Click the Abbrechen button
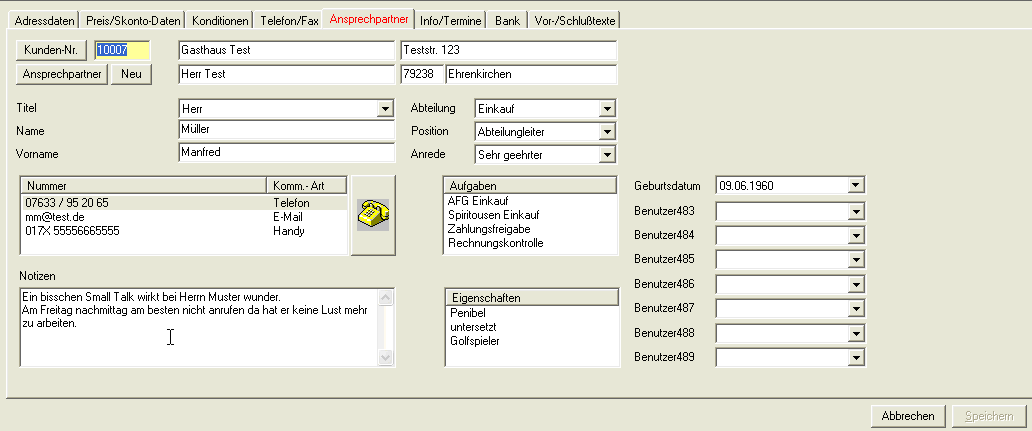 [908, 416]
